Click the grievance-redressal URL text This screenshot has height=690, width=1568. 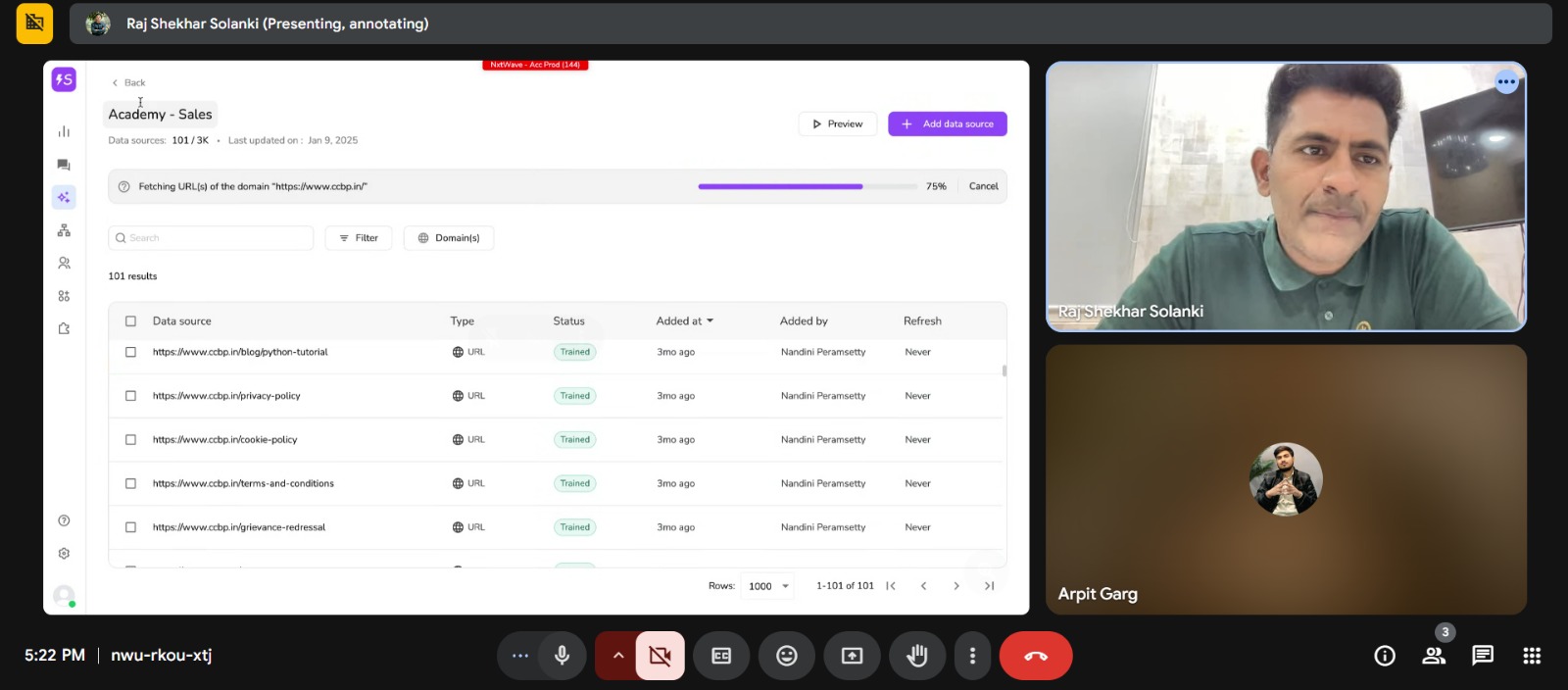(x=239, y=527)
